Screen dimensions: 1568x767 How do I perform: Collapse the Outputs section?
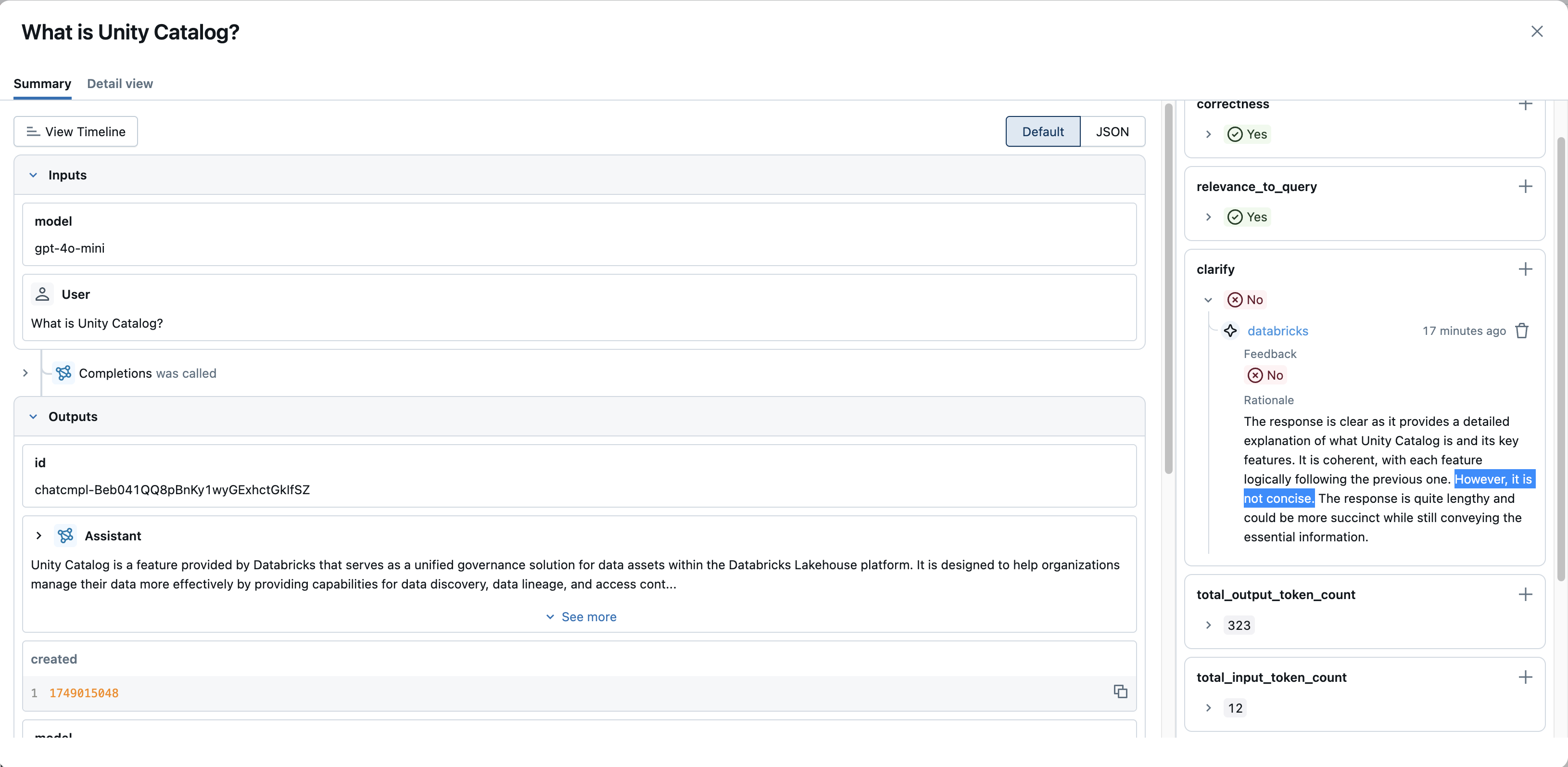coord(33,416)
